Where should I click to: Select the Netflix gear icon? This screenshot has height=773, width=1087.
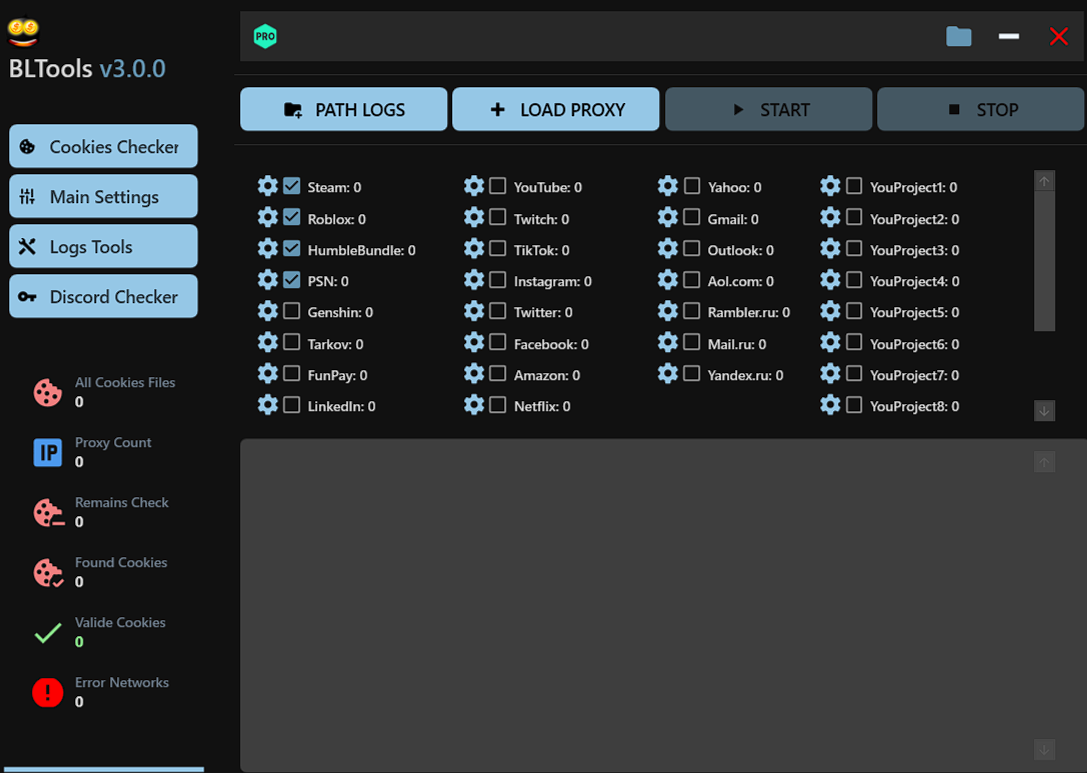(474, 405)
